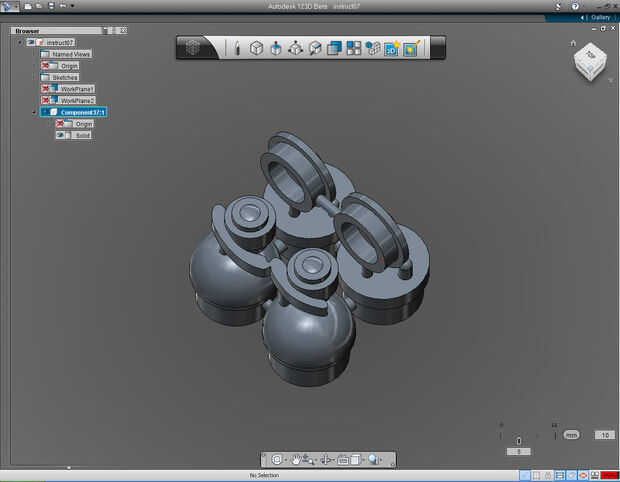Select the Pan hand tool in navigation bar
This screenshot has height=482, width=620.
(x=297, y=460)
